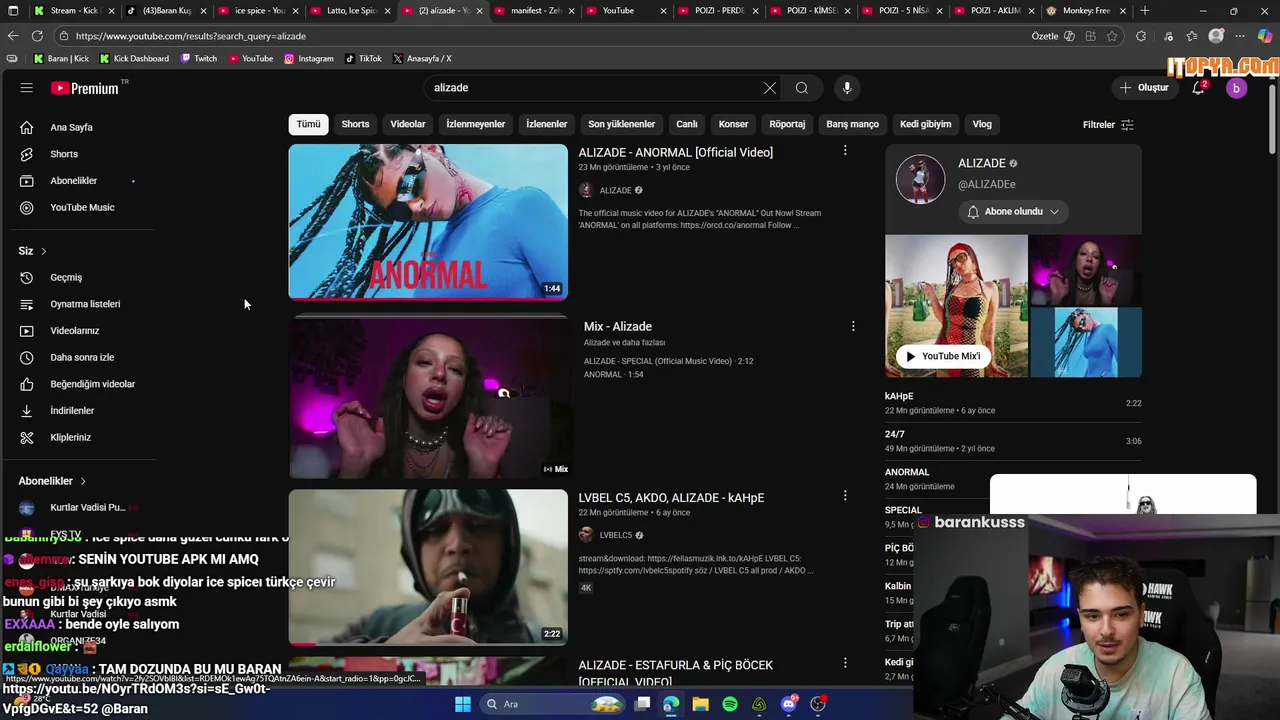The width and height of the screenshot is (1280, 720).
Task: Open the Filtreler search filters
Action: point(1108,125)
